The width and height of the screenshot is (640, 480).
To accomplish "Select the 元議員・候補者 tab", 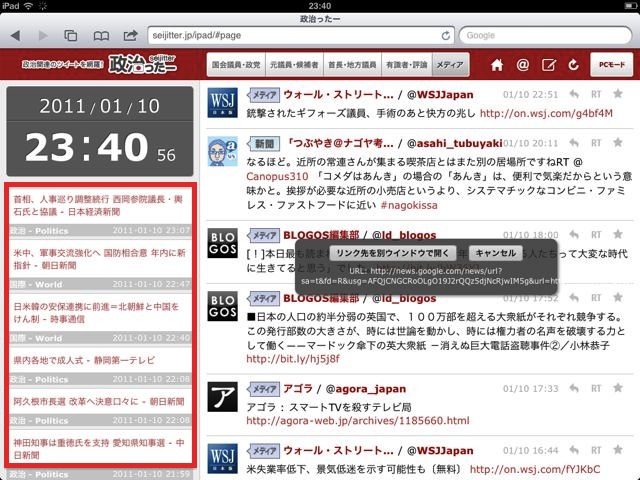I will coord(294,64).
